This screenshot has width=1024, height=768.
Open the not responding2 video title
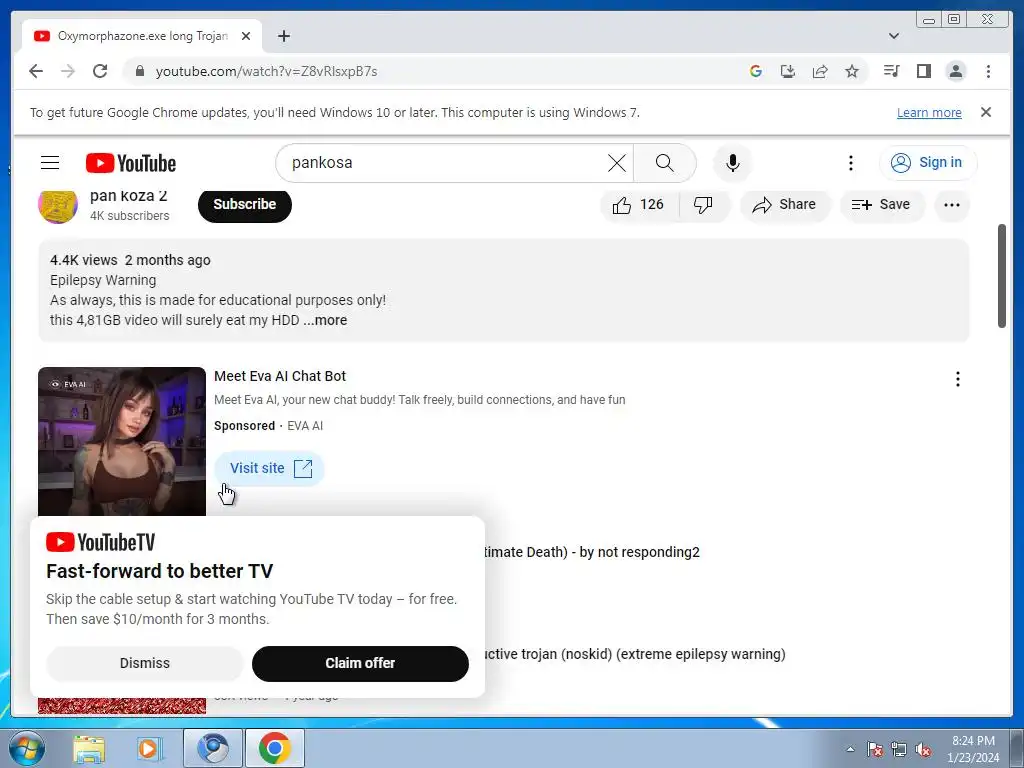pos(592,552)
